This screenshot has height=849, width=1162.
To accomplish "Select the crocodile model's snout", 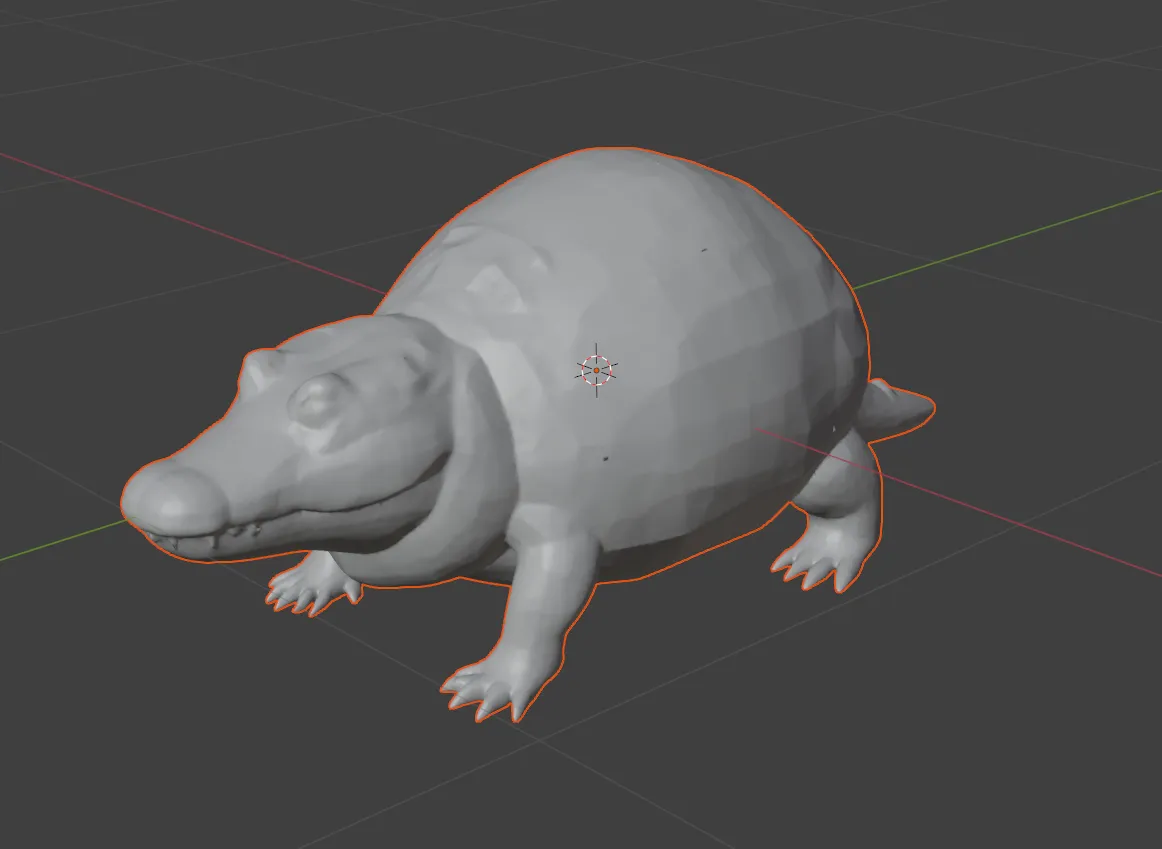I will click(x=230, y=470).
